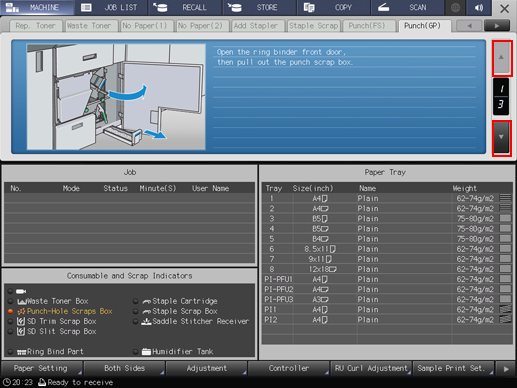Open the Staple Scrap guidance tab
The width and height of the screenshot is (517, 388).
coord(313,26)
